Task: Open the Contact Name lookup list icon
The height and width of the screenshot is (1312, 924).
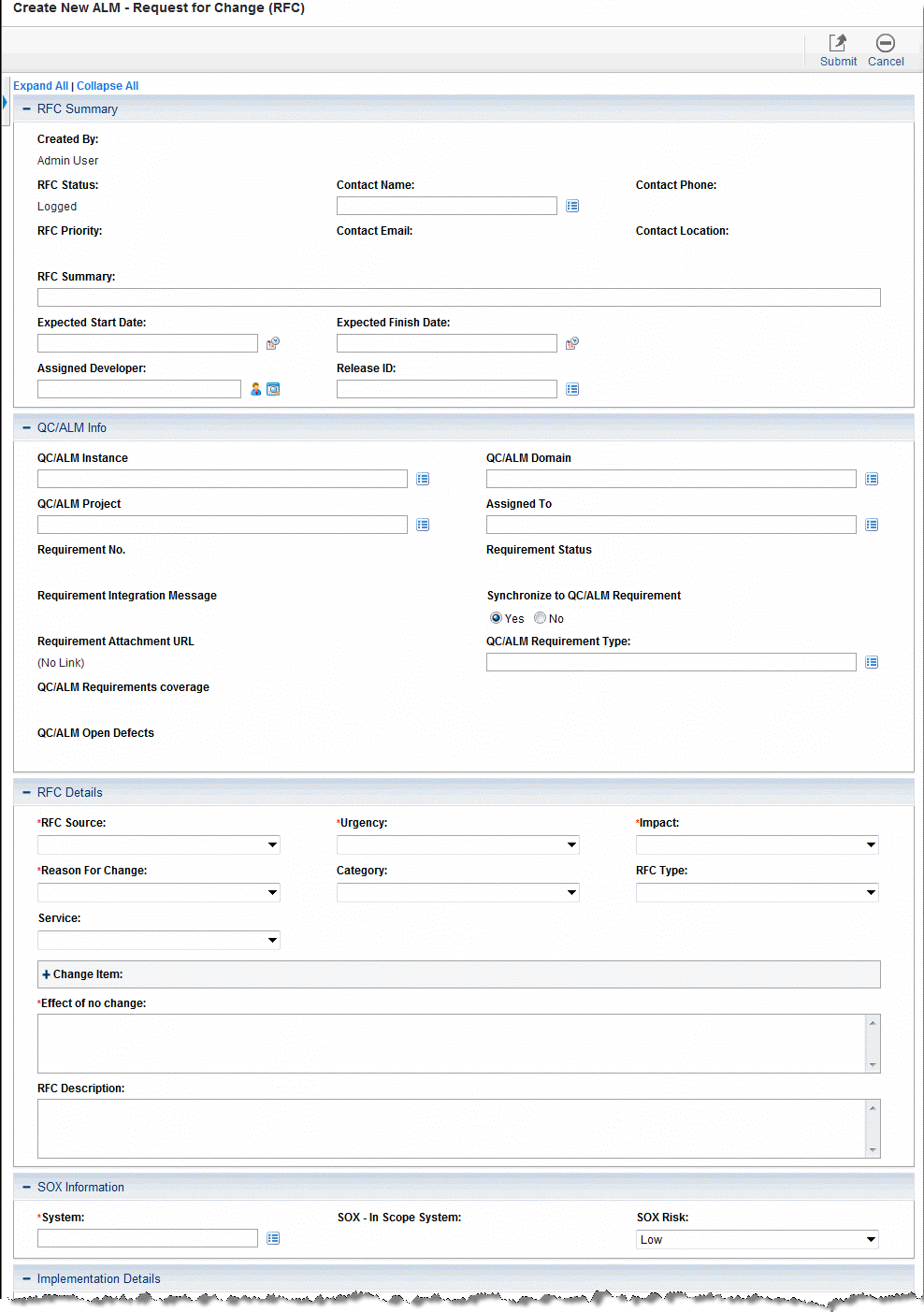Action: 572,206
